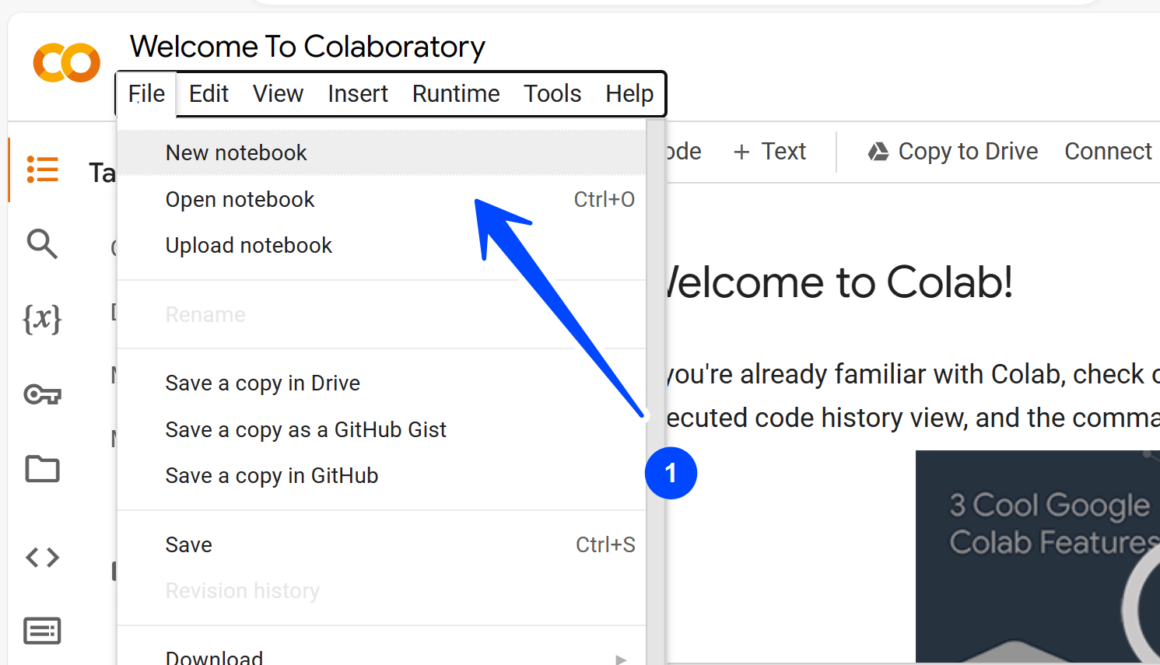Image resolution: width=1160 pixels, height=665 pixels.
Task: Close the open File menu
Action: [146, 94]
